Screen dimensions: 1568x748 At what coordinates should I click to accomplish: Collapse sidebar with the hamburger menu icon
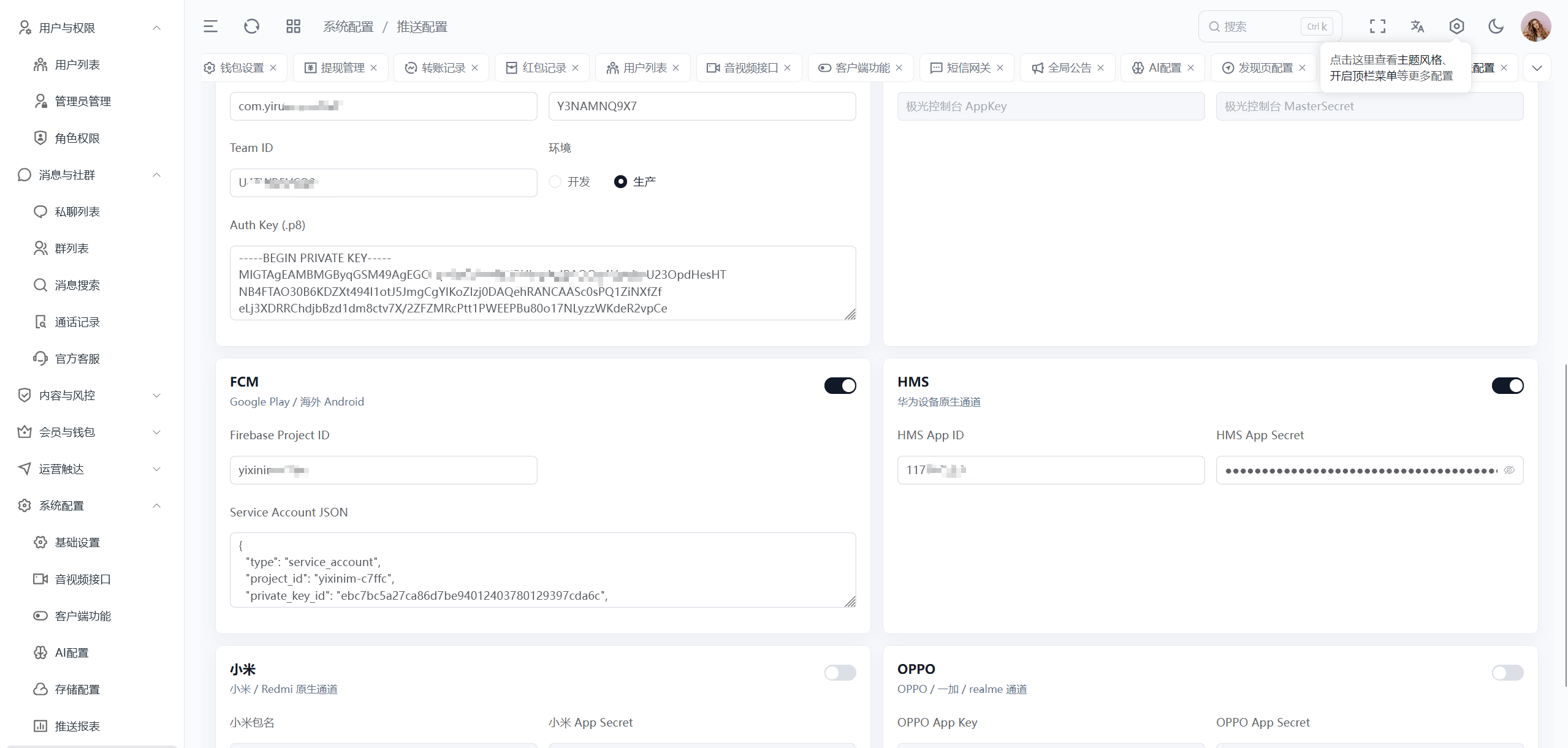tap(210, 26)
